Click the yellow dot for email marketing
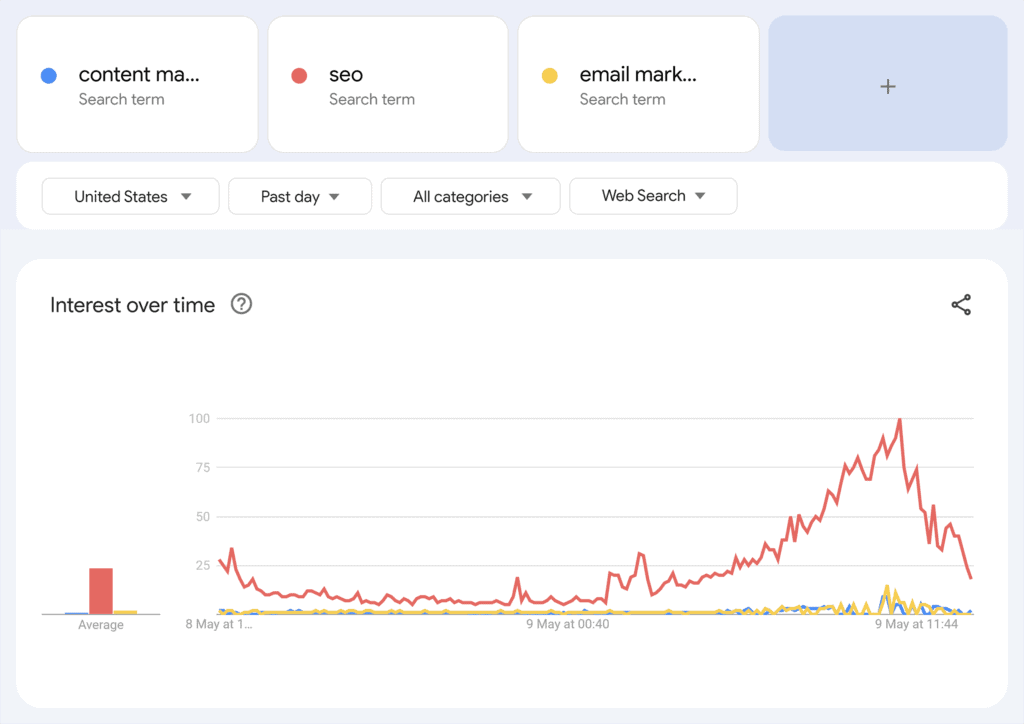1024x724 pixels. pos(549,75)
